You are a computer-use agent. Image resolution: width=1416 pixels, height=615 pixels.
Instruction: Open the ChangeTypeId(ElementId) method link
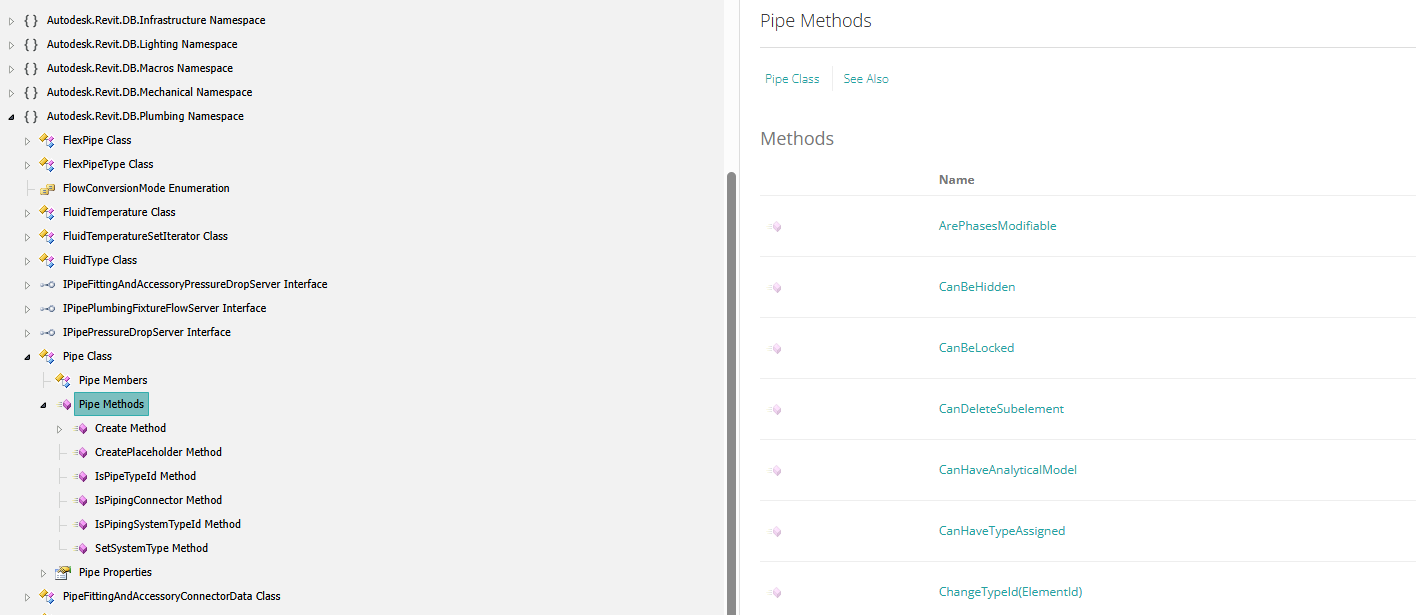[1011, 592]
